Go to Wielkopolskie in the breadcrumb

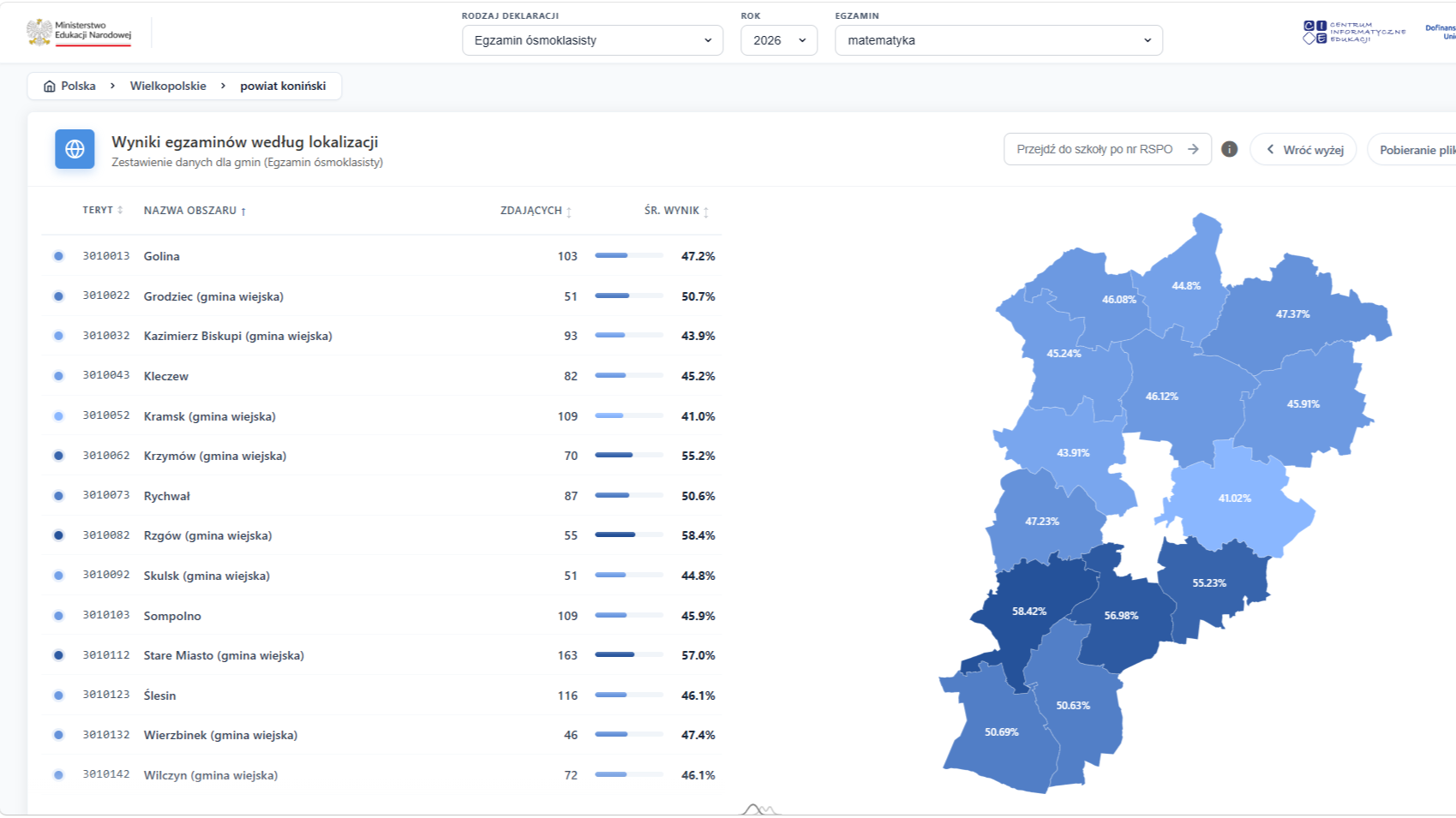coord(168,86)
